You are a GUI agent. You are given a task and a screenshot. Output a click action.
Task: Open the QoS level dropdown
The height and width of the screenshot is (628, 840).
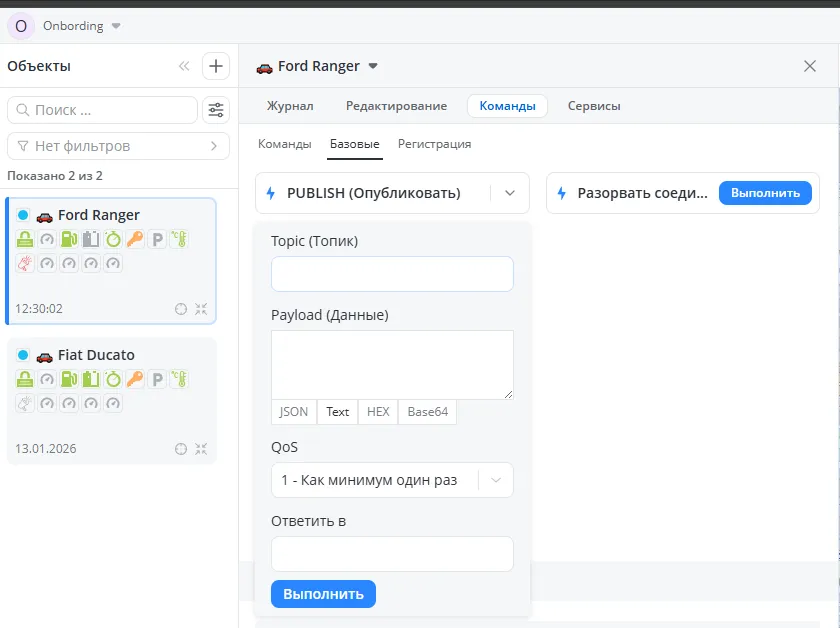pyautogui.click(x=495, y=480)
